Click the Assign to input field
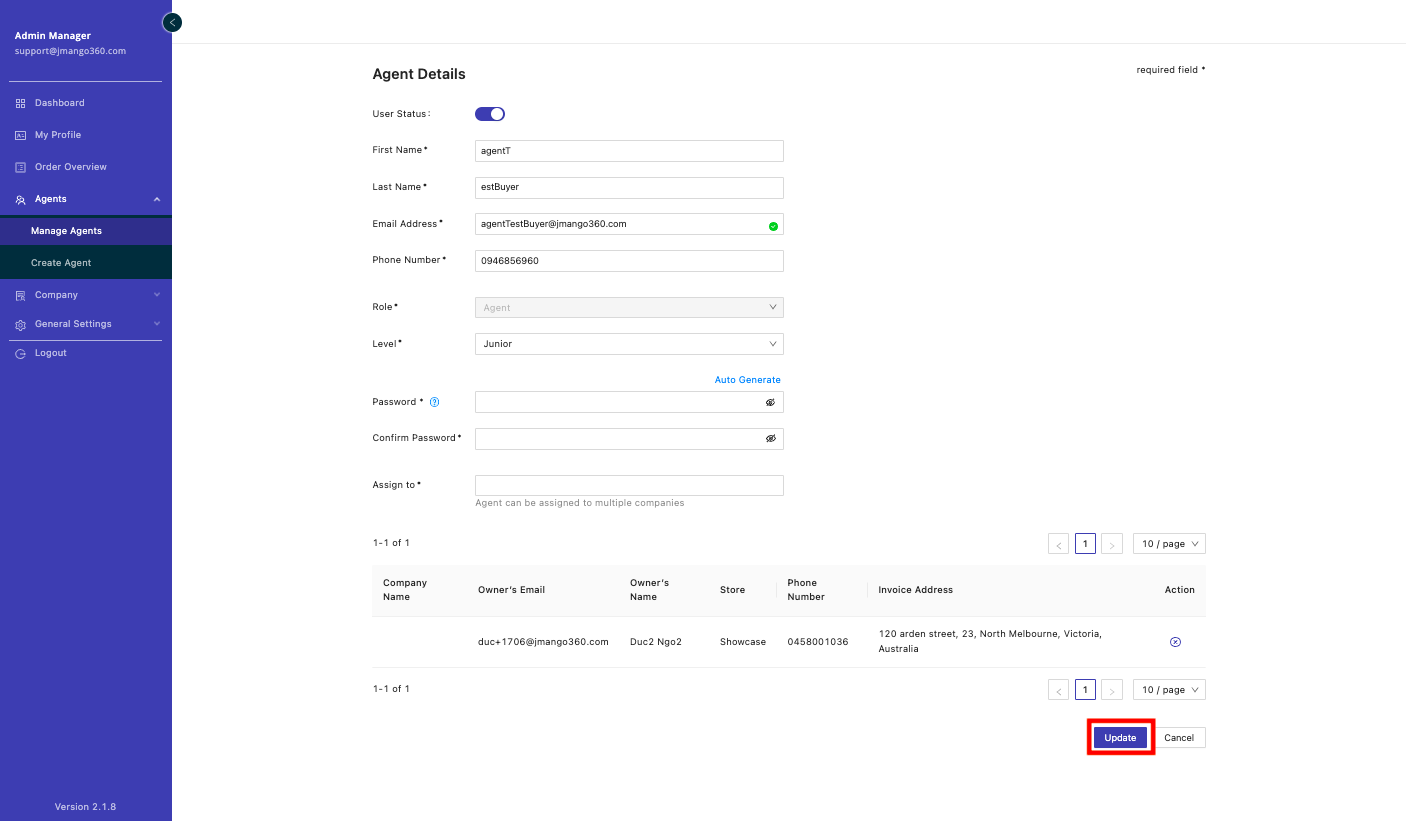Image resolution: width=1406 pixels, height=821 pixels. 628,485
